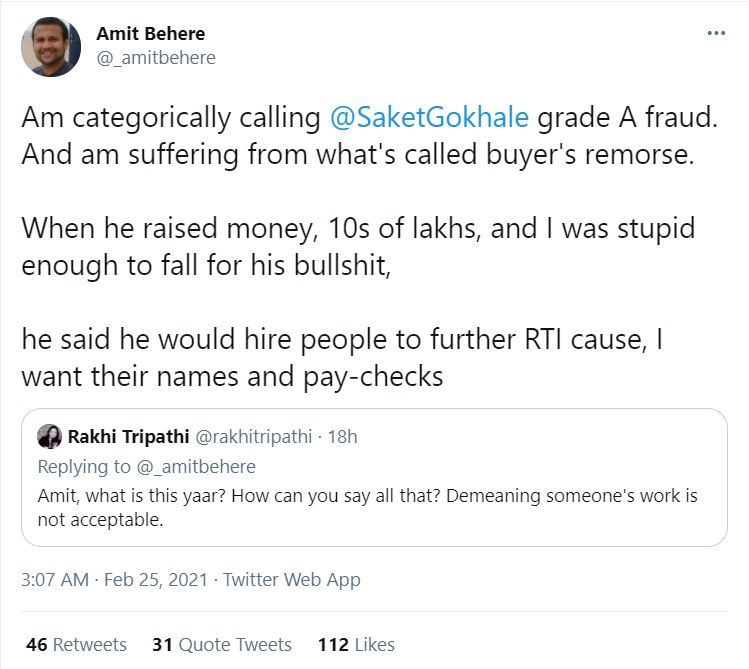
Task: Click the tweet text about raising 10s of lakhs
Action: pos(360,228)
